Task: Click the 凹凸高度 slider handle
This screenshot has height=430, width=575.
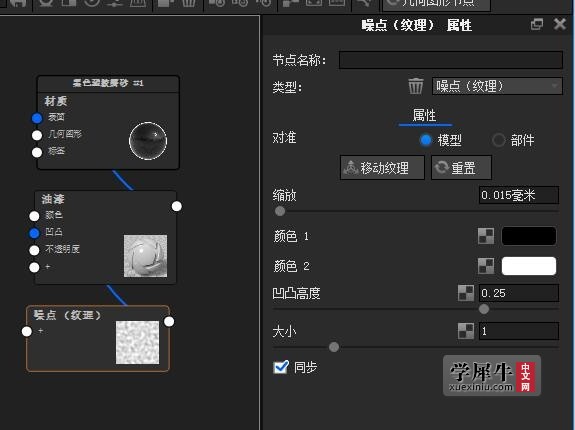Action: (484, 309)
